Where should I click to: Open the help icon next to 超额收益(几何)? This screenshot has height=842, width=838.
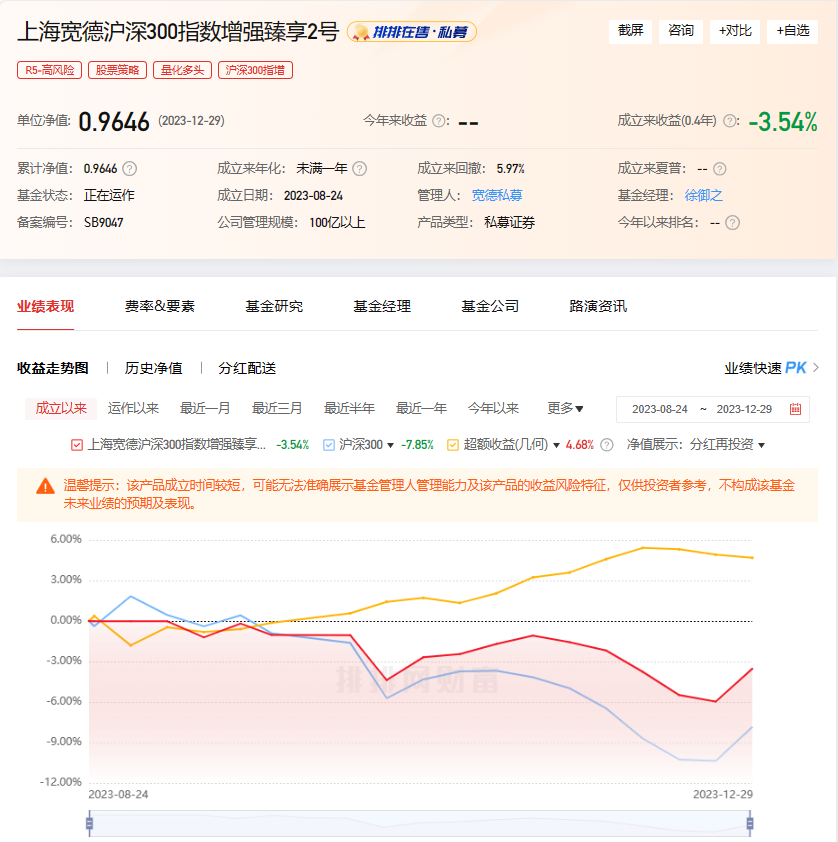(x=607, y=445)
